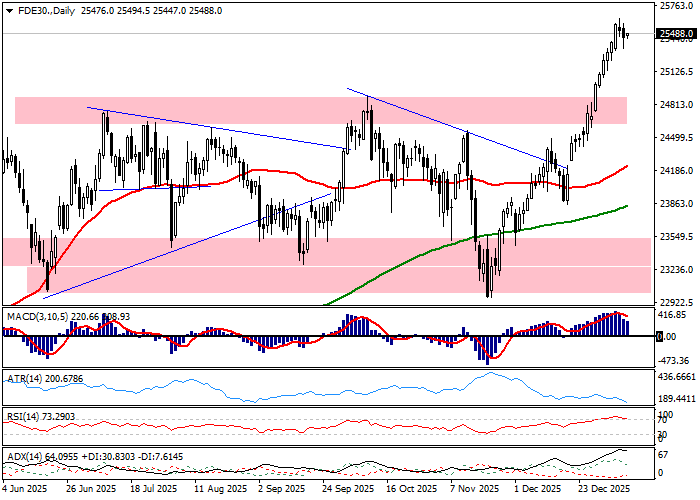Click the ATR(14) indicator label
The image size is (700, 500).
point(20,380)
